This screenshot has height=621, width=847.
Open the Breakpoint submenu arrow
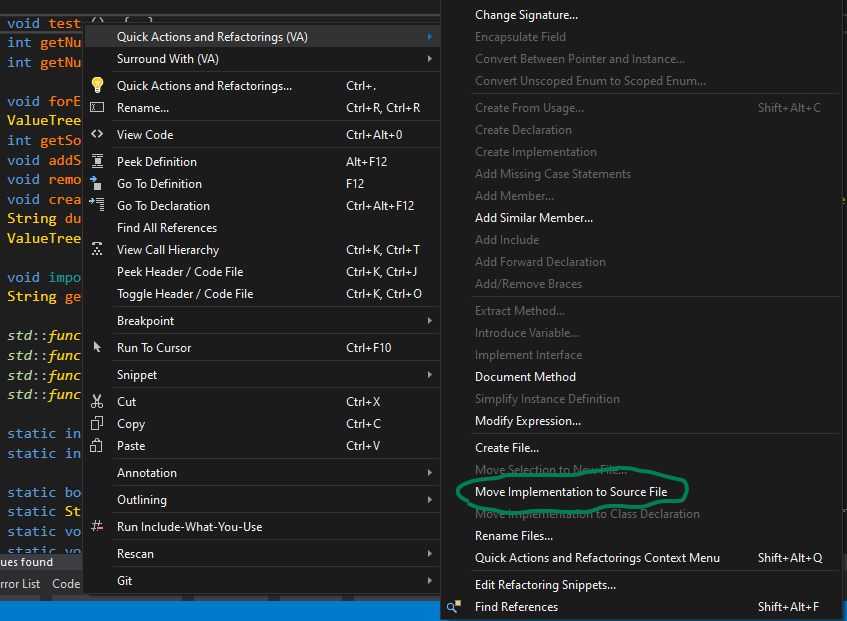[429, 321]
